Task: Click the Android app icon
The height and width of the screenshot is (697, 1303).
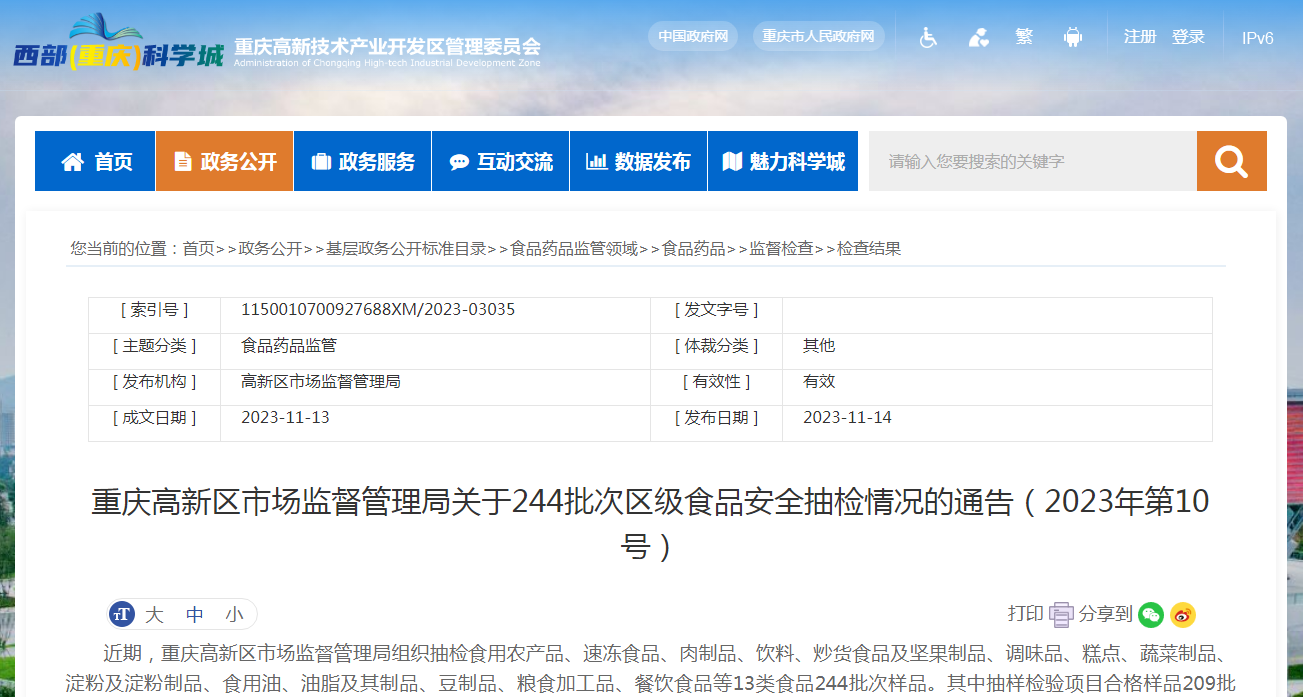Action: click(x=1073, y=37)
